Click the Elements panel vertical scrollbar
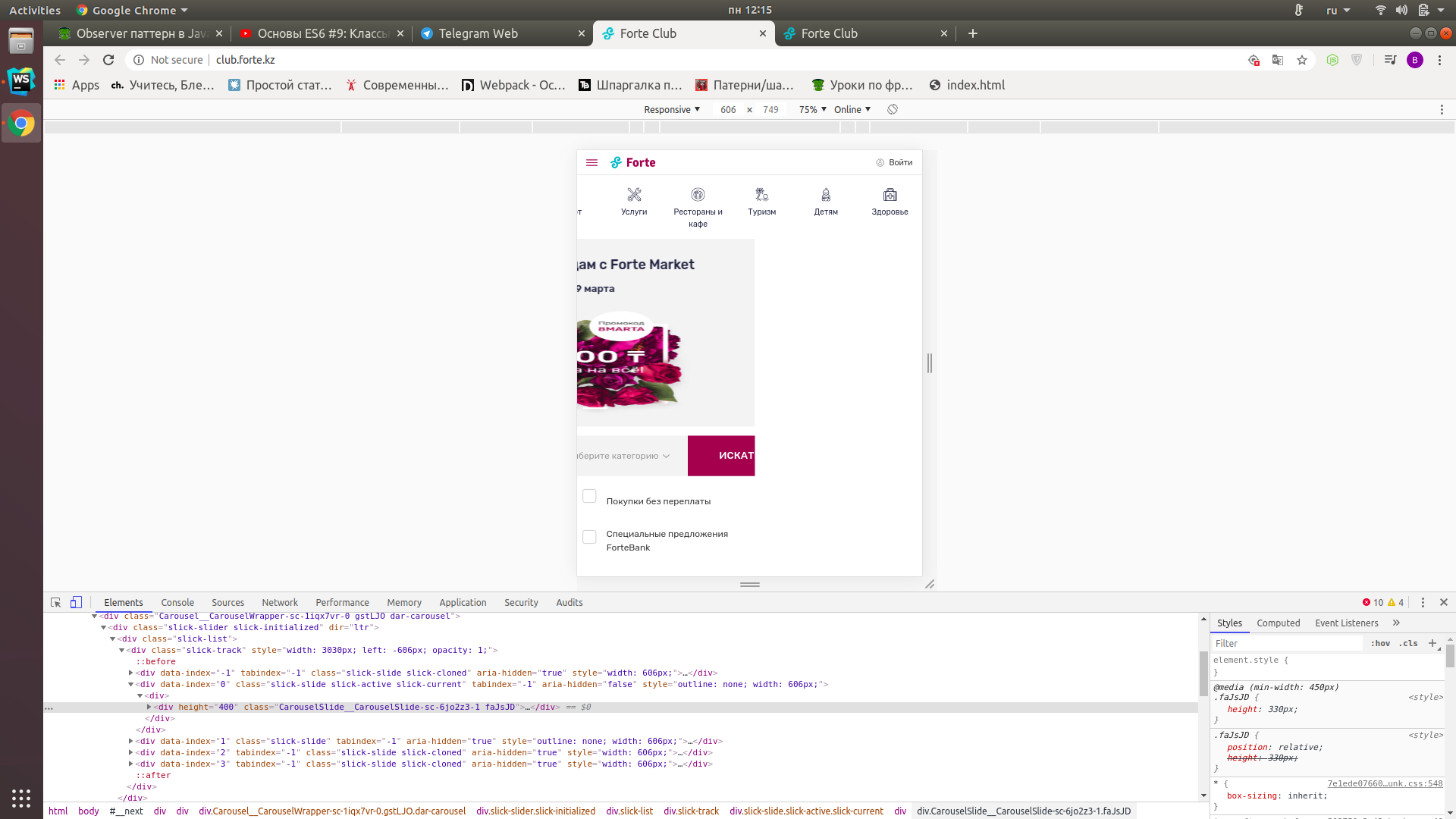This screenshot has height=819, width=1456. 1203,673
